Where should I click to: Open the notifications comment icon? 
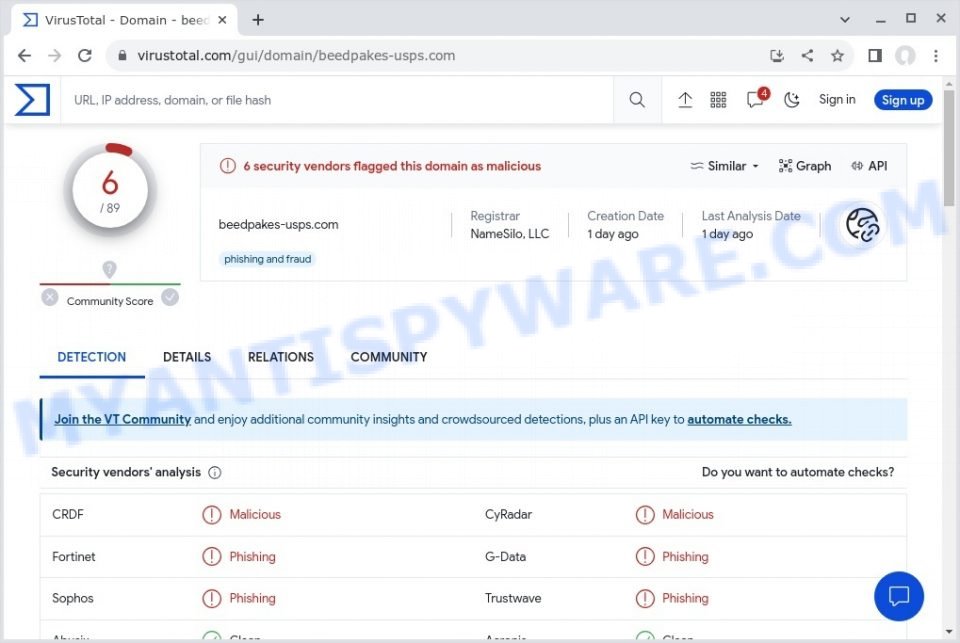757,99
